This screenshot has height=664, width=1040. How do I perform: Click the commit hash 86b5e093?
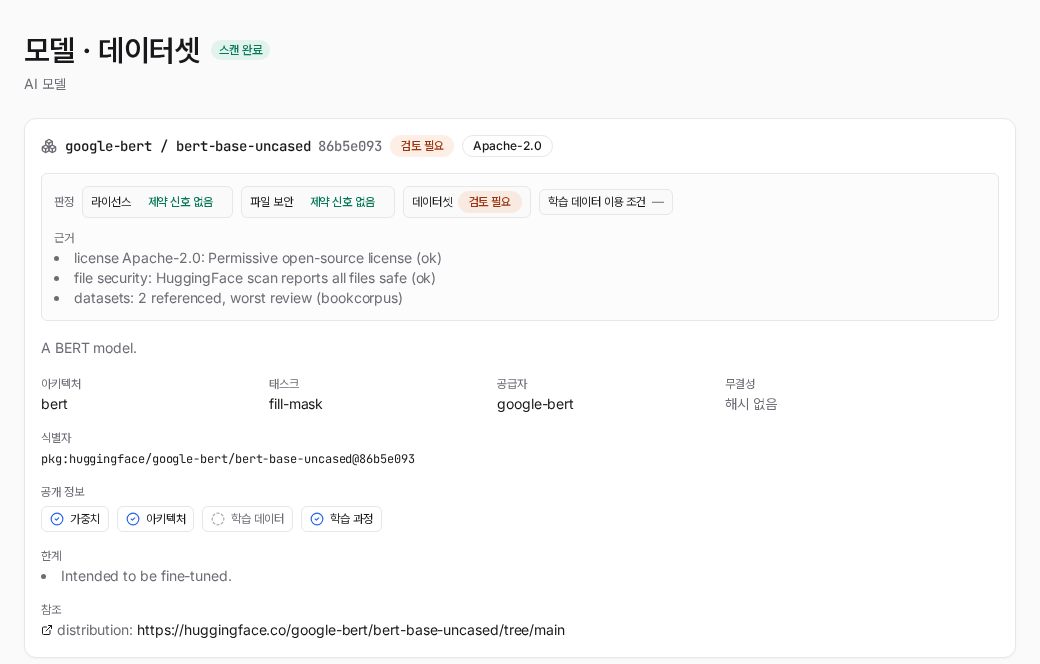click(350, 146)
